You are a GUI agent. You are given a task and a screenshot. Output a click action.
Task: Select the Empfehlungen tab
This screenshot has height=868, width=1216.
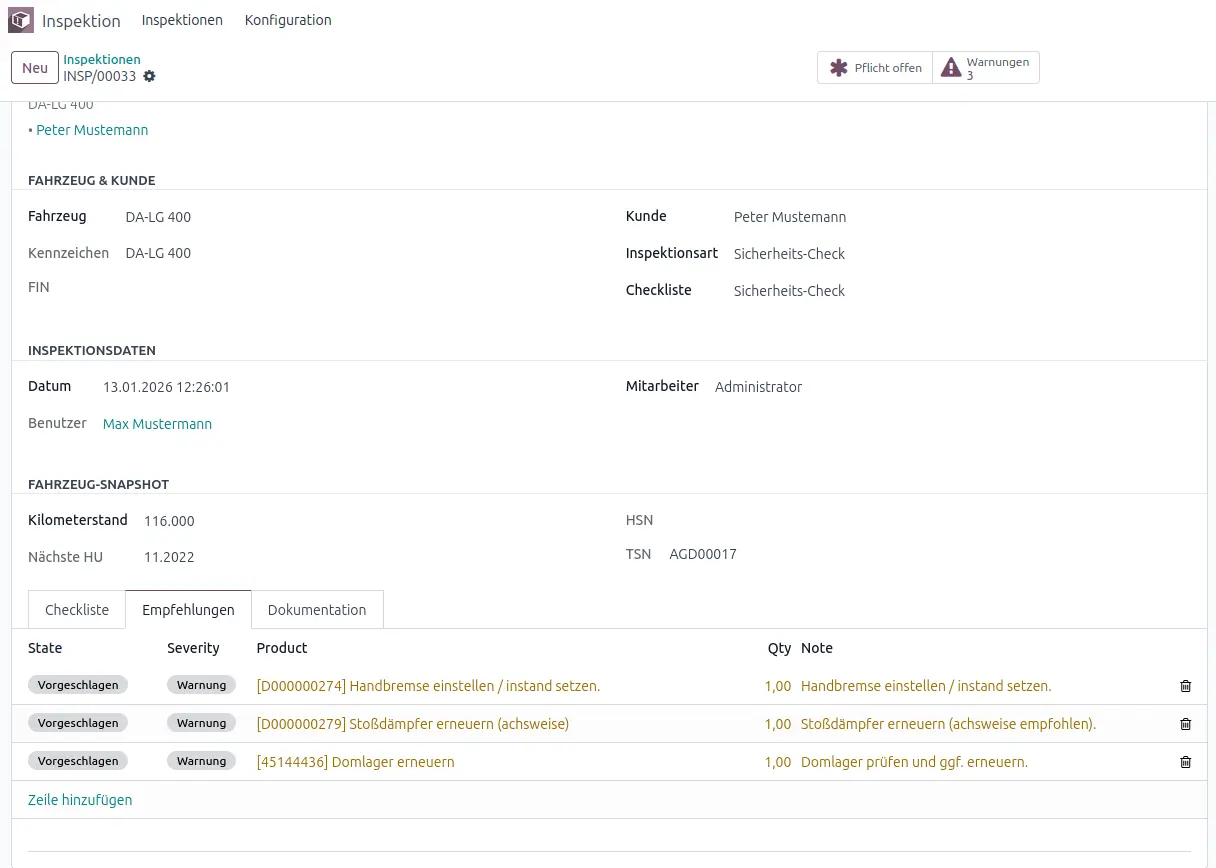coord(188,610)
